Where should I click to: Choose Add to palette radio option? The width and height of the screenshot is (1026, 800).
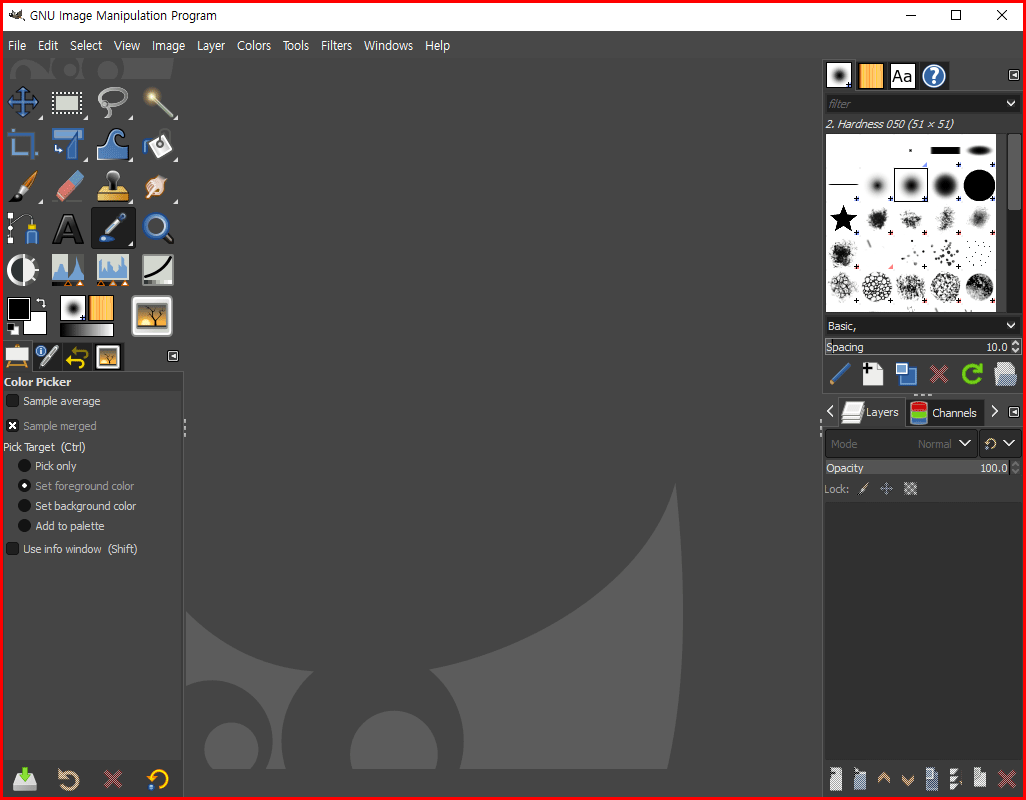coord(24,526)
